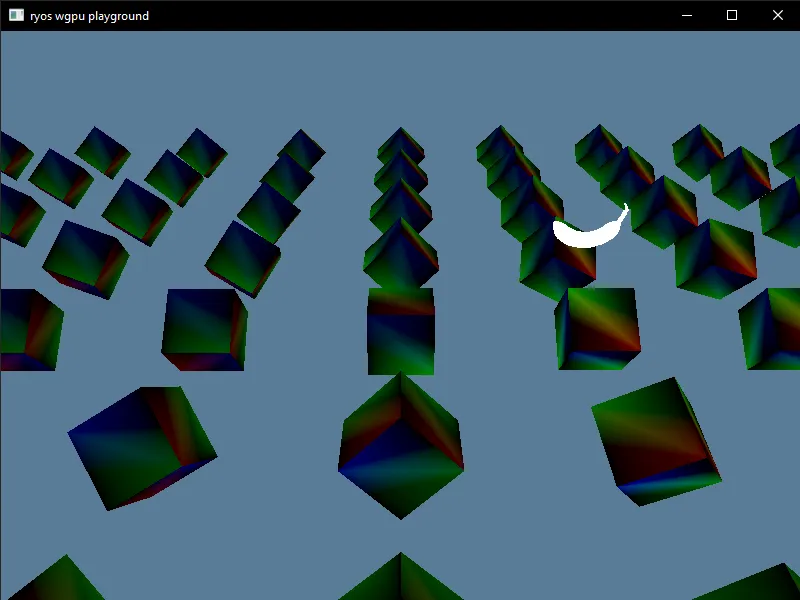The image size is (800, 600).
Task: Click the title text ryos wgpu playground
Action: pyautogui.click(x=88, y=15)
